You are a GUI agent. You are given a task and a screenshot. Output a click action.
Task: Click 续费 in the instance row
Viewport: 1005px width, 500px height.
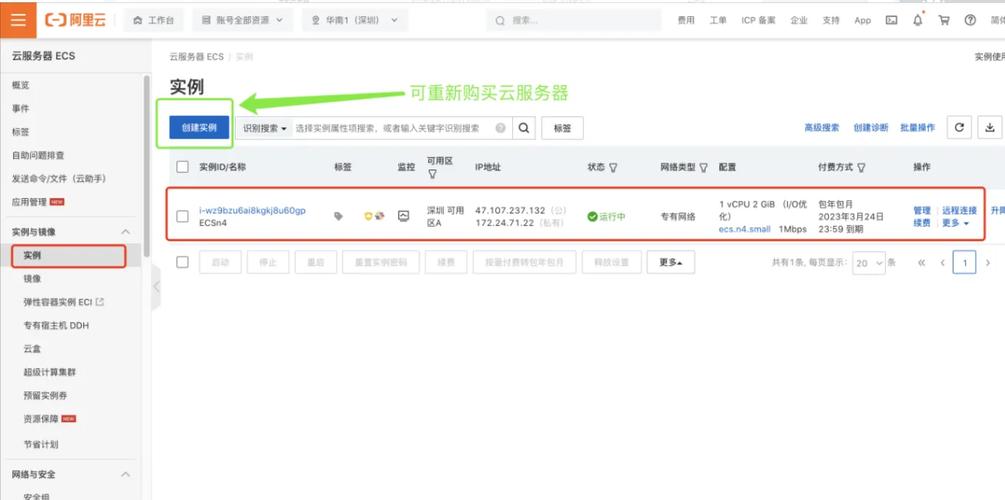point(922,223)
